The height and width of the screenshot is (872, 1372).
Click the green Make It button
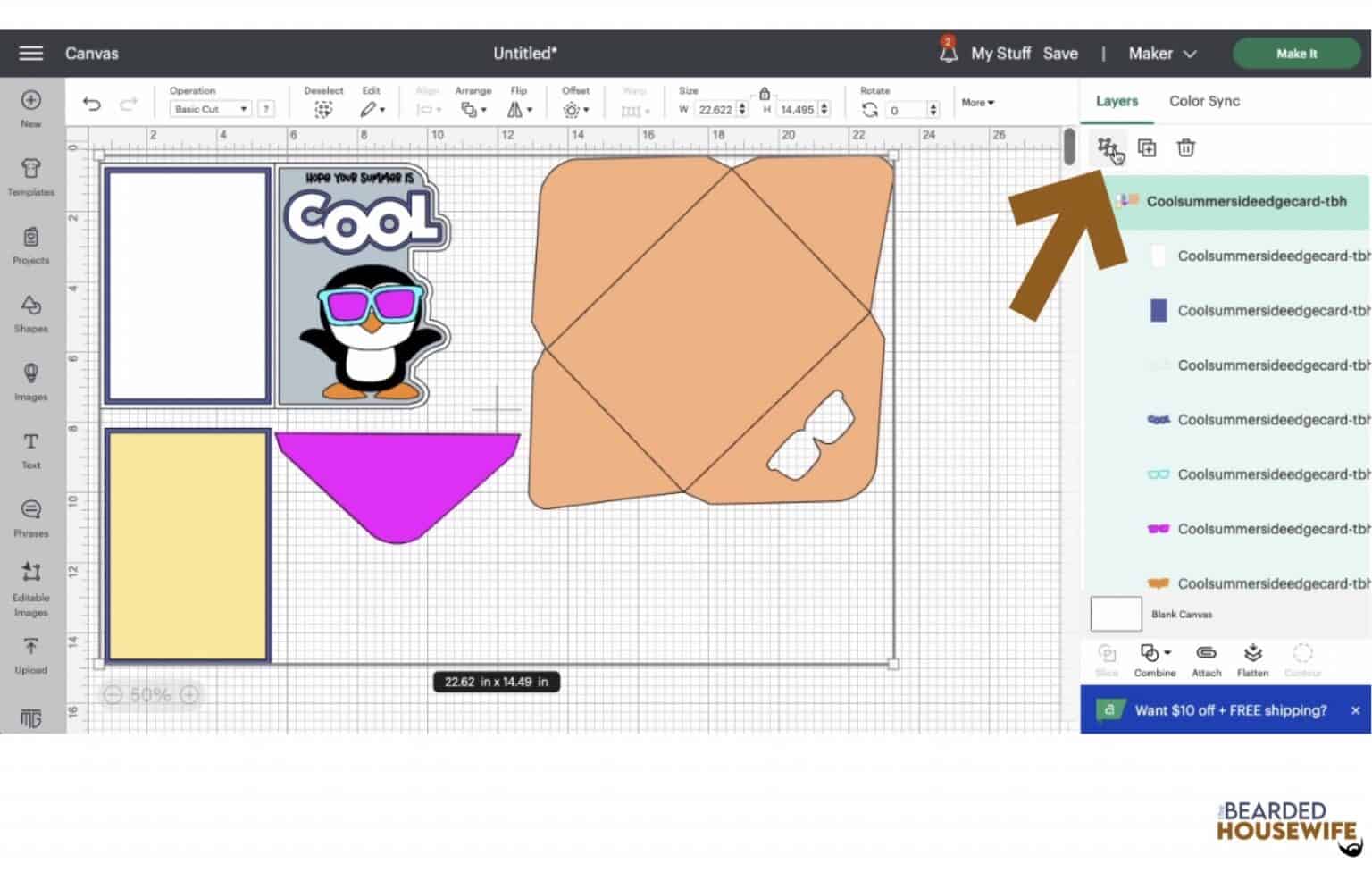1296,53
